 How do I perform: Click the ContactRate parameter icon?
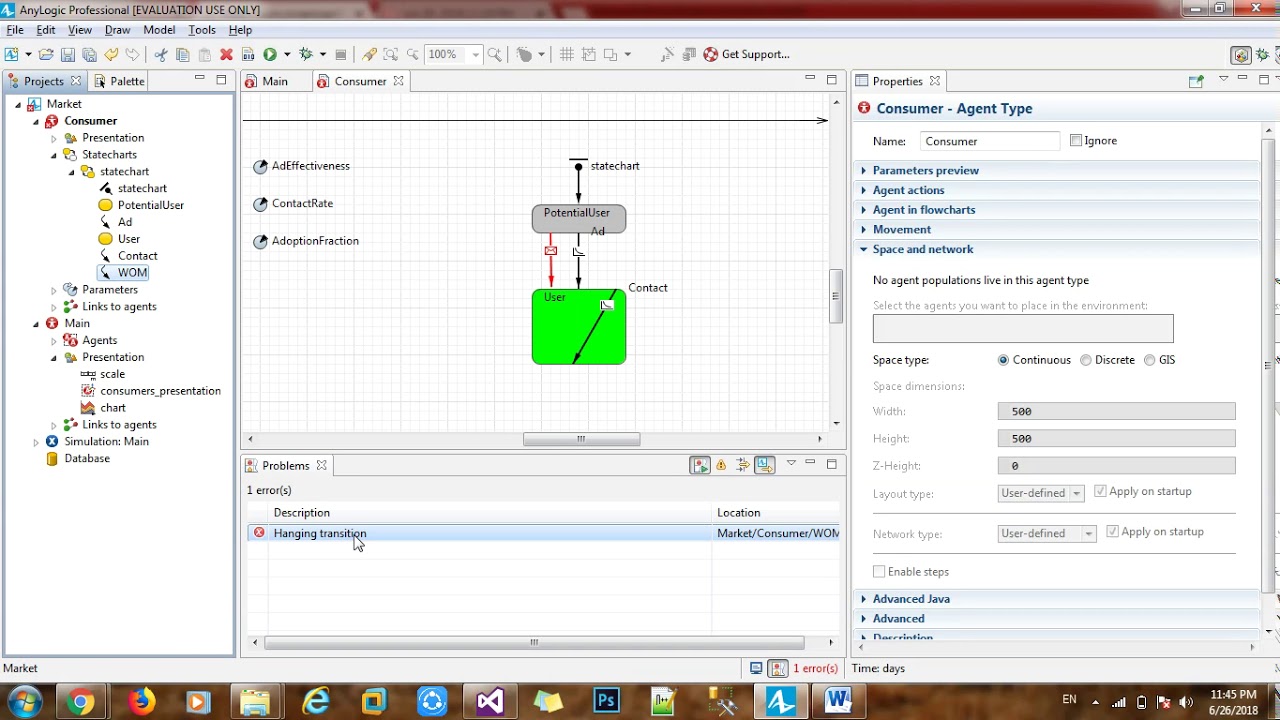(261, 204)
